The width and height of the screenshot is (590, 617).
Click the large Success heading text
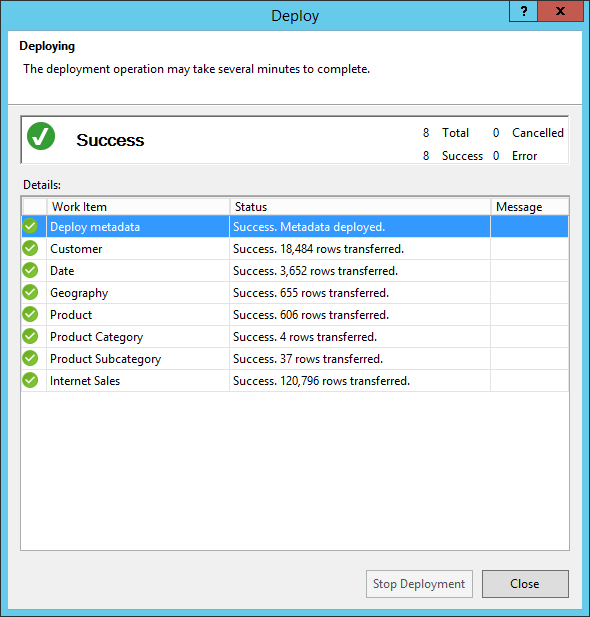[x=110, y=140]
